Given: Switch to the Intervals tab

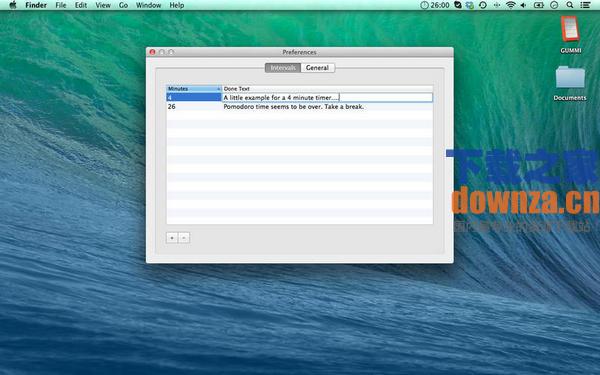Looking at the screenshot, I should [x=283, y=68].
